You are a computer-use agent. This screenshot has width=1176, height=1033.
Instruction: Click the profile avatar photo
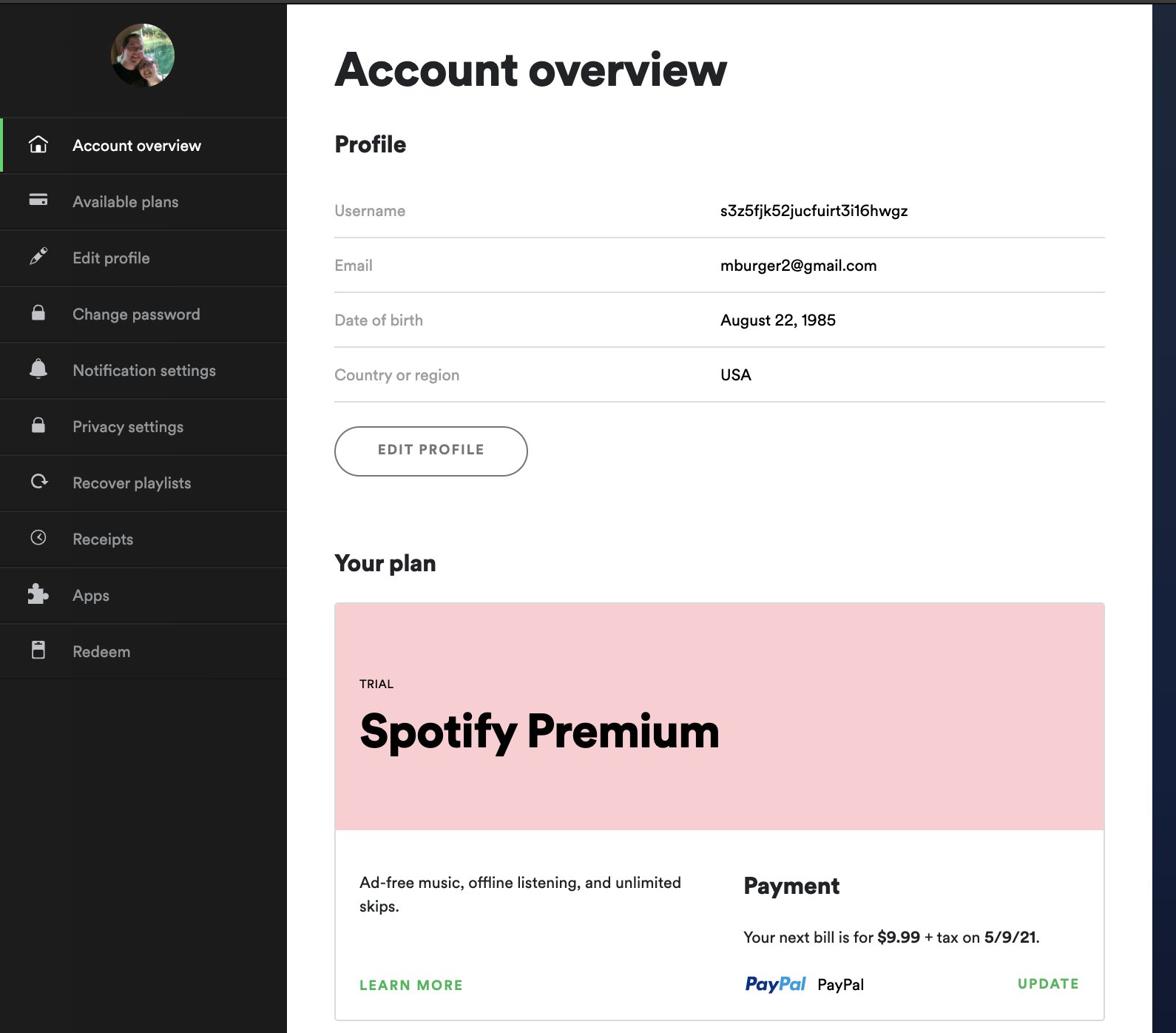point(143,55)
